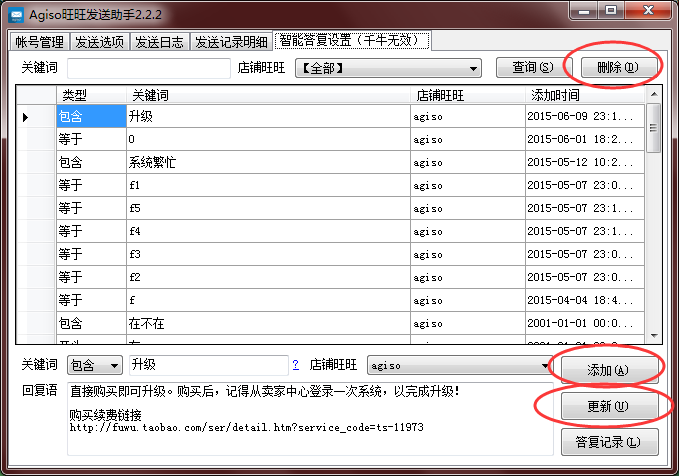The height and width of the screenshot is (476, 679).
Task: Click the scroll-down arrow of the table
Action: 654,336
